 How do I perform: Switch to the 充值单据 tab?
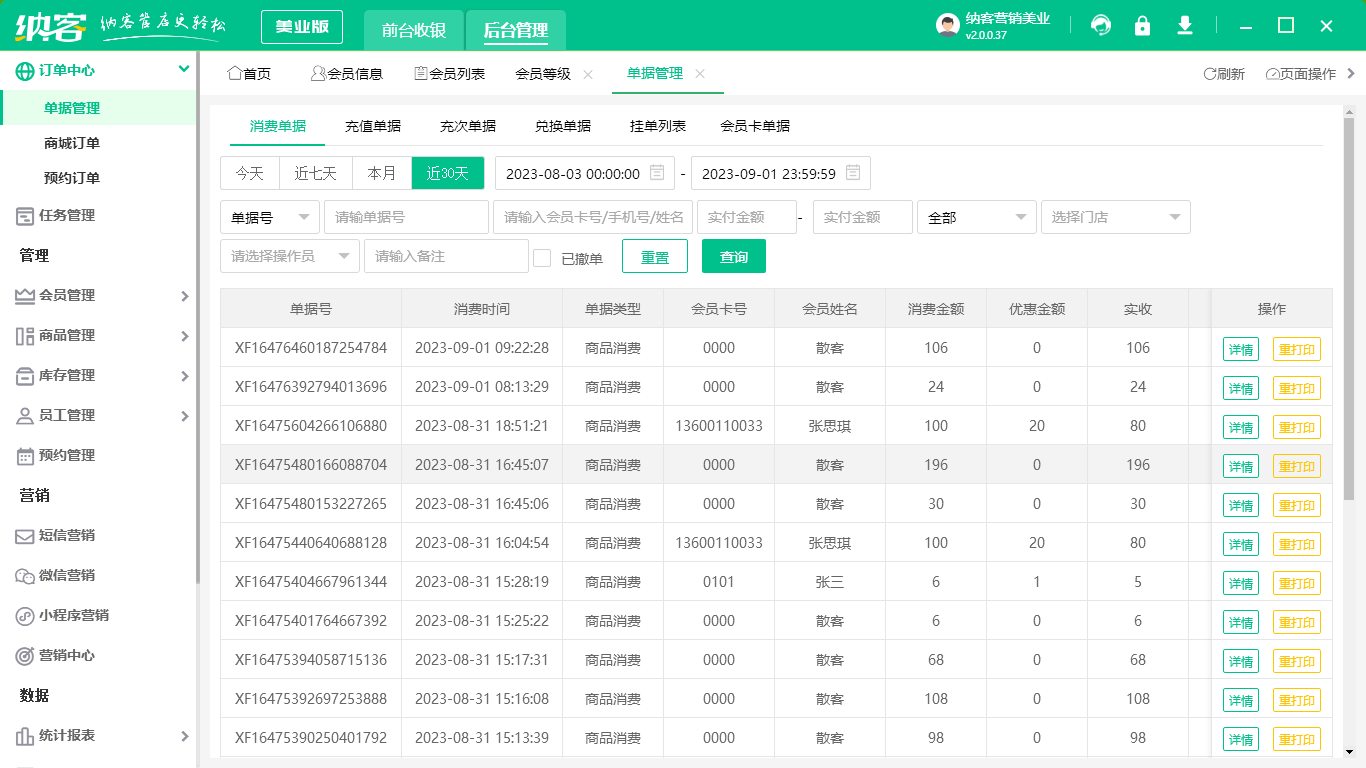pyautogui.click(x=374, y=126)
